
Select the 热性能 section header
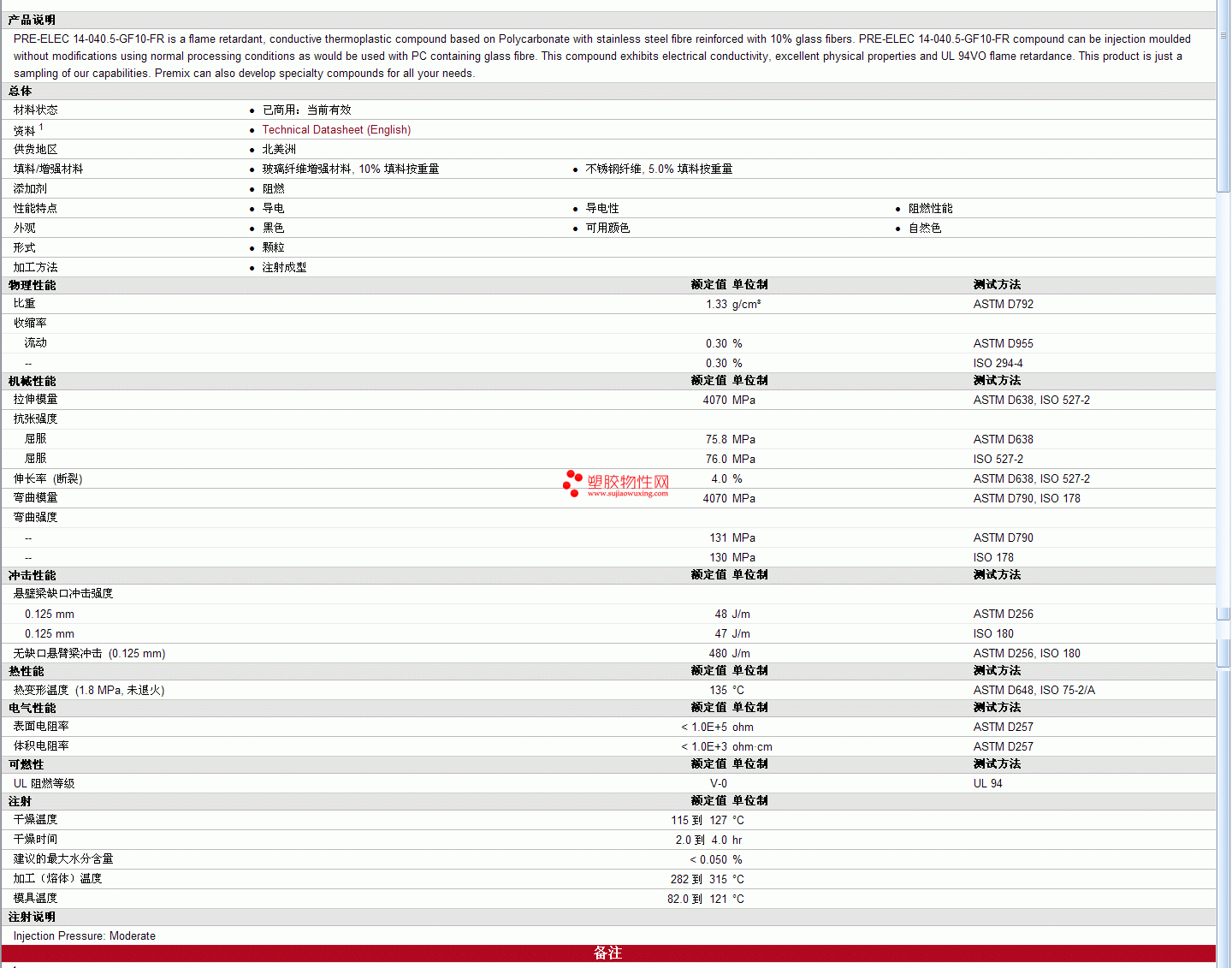coord(26,672)
